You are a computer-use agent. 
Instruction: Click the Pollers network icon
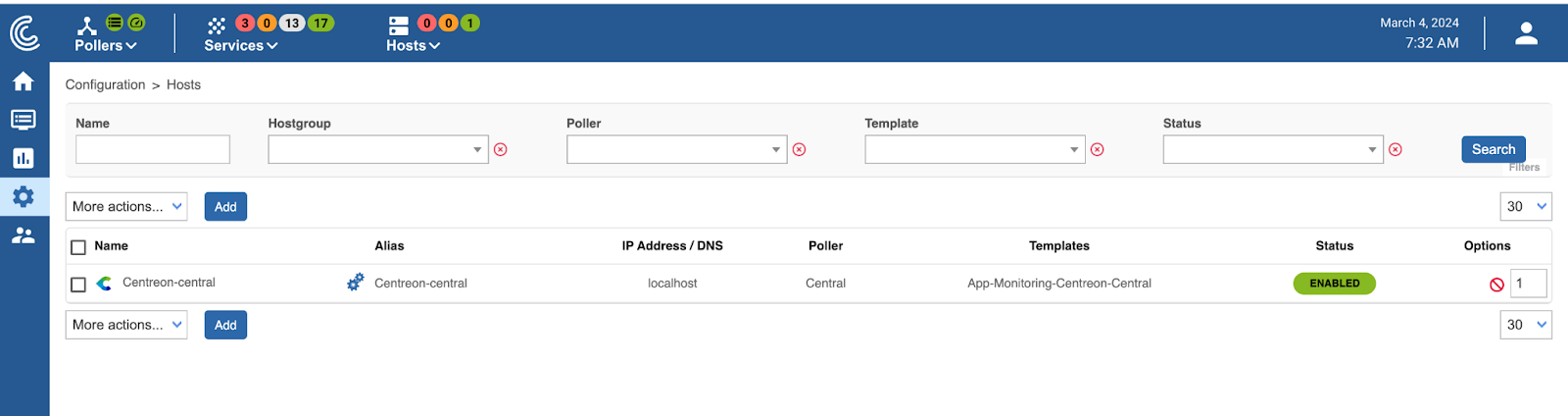(87, 26)
